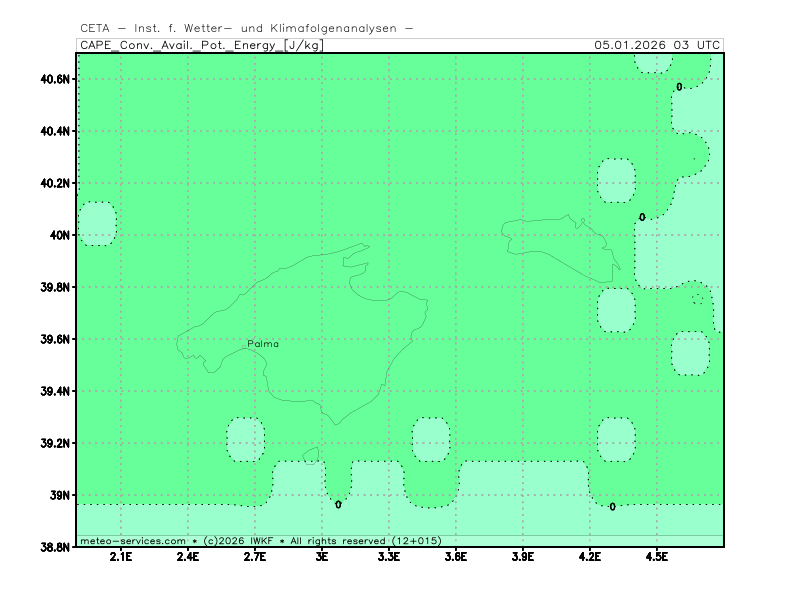Select the 2.1E longitude label
Screen dimensions: 800x600
coord(121,557)
